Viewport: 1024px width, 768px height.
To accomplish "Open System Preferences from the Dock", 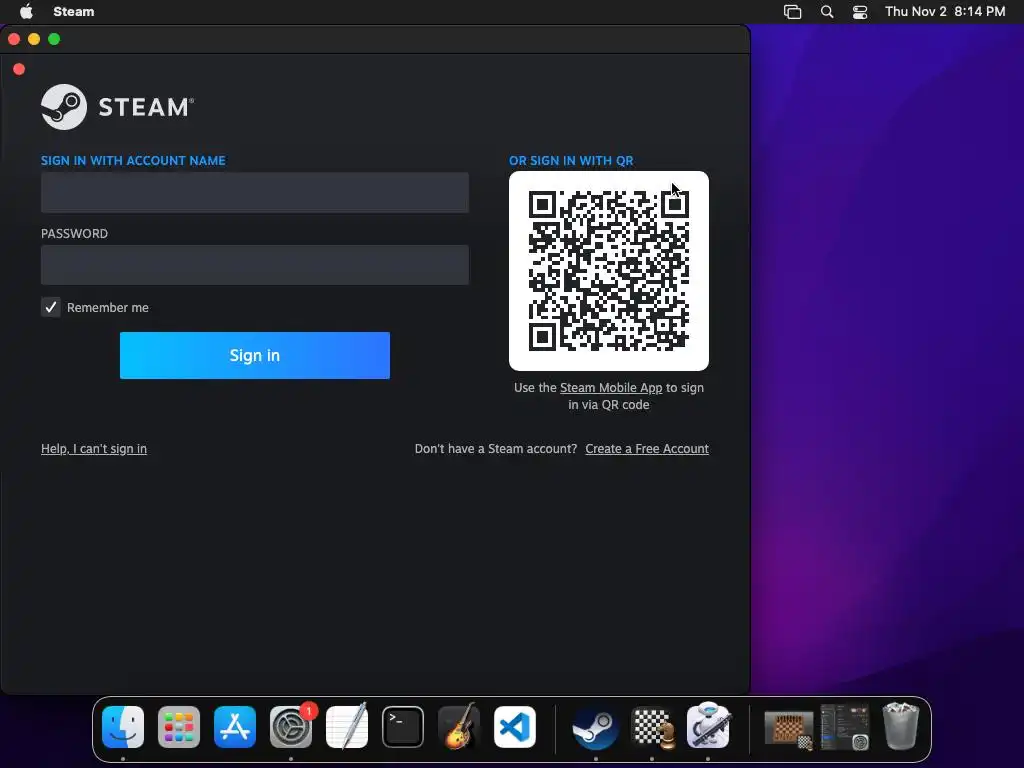I will [x=291, y=727].
